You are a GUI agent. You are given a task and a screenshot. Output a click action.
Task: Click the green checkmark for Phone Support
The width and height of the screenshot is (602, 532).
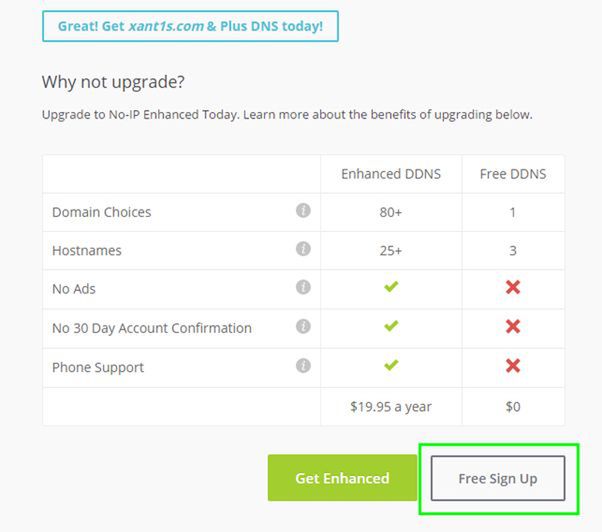391,366
